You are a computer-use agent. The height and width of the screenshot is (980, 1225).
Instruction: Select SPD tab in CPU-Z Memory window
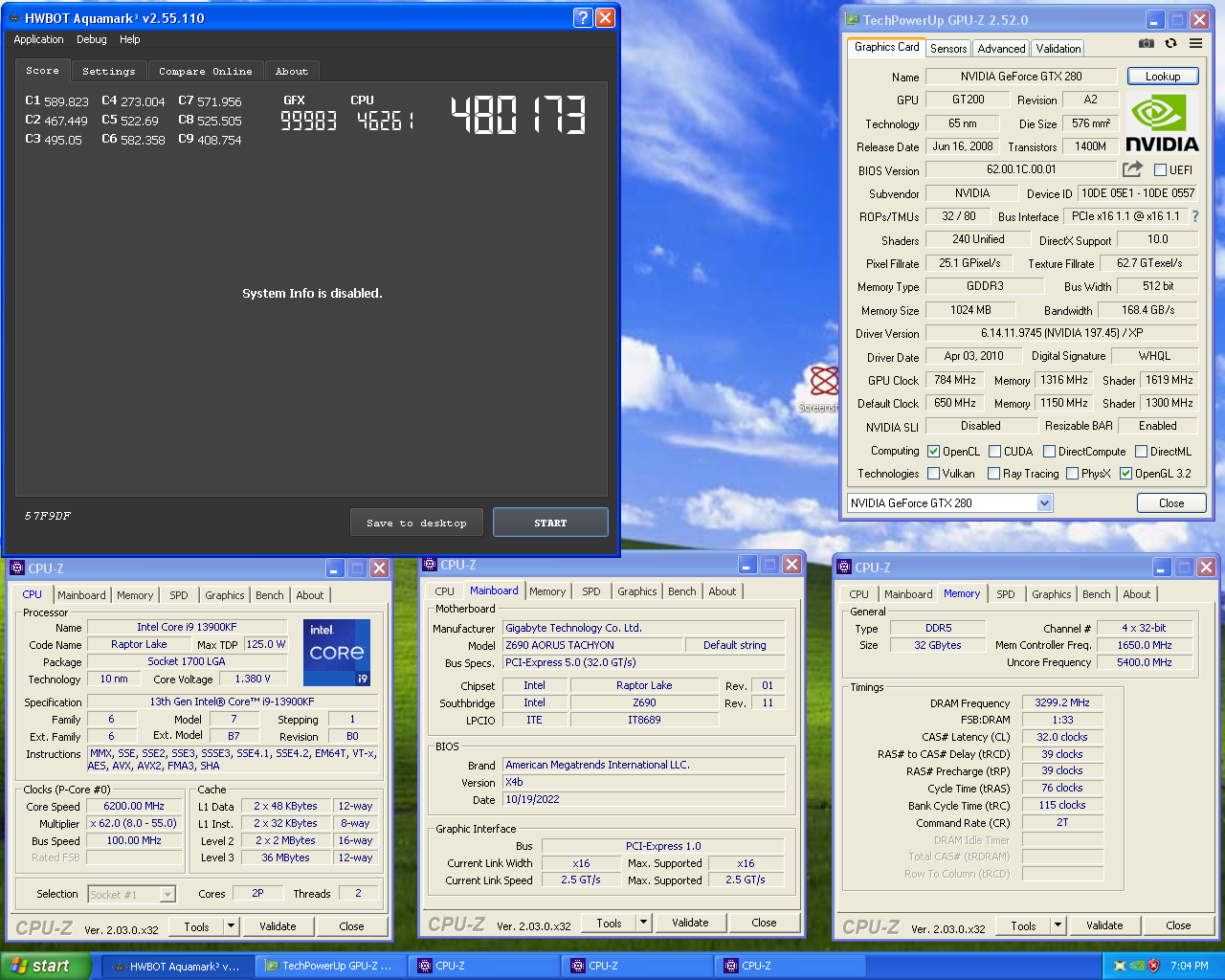click(1006, 594)
